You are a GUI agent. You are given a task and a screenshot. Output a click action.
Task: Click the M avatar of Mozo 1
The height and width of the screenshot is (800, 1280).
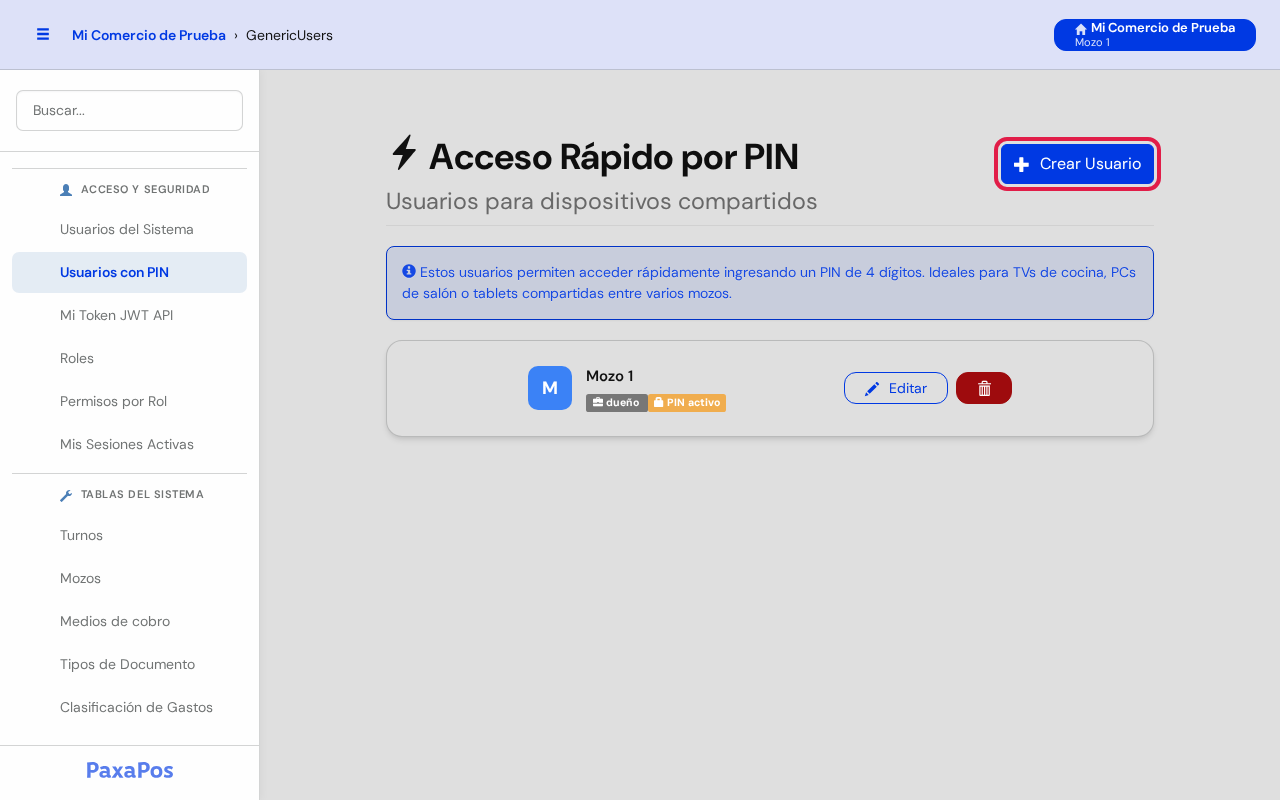550,388
